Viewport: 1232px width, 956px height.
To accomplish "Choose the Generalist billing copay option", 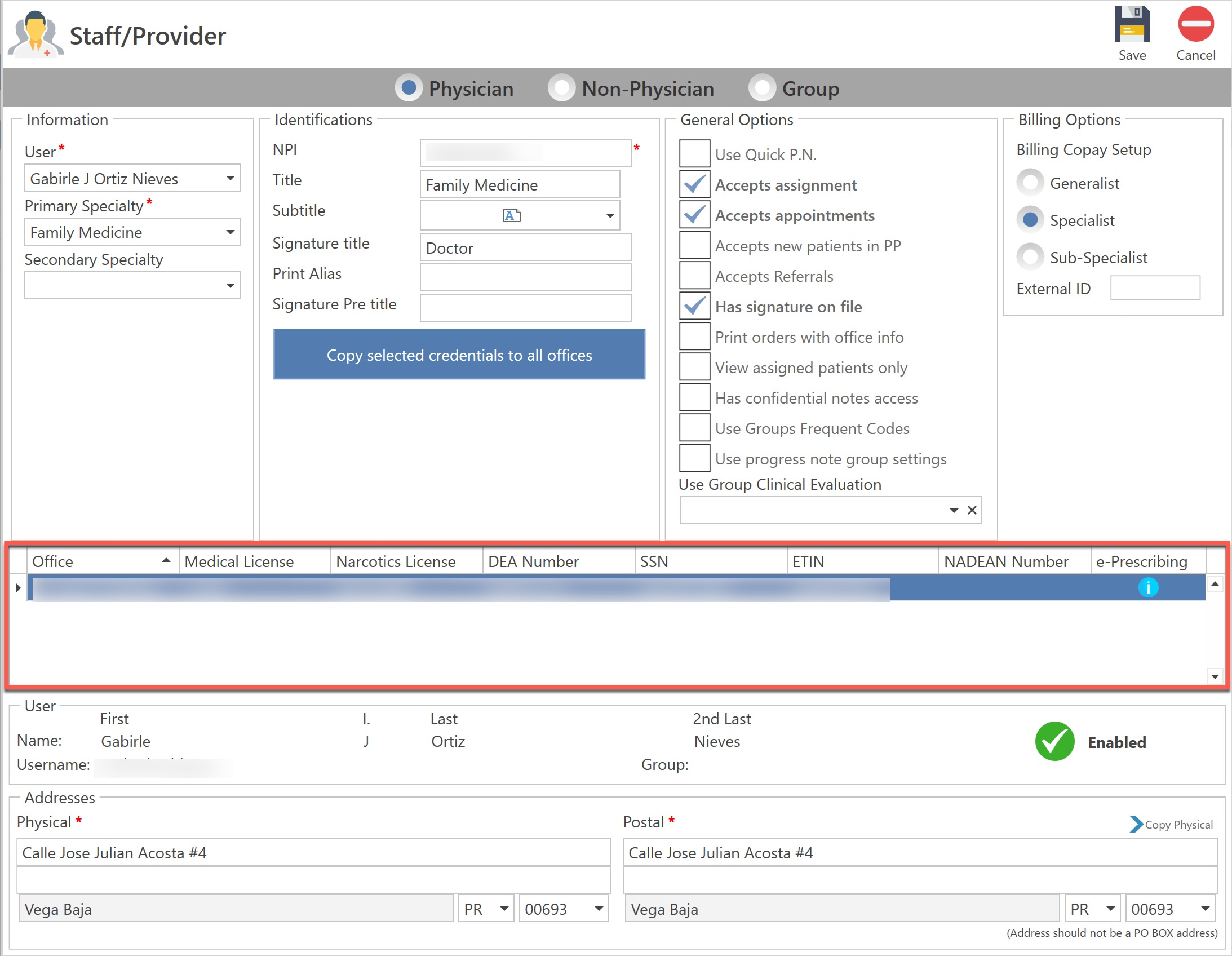I will click(1030, 183).
